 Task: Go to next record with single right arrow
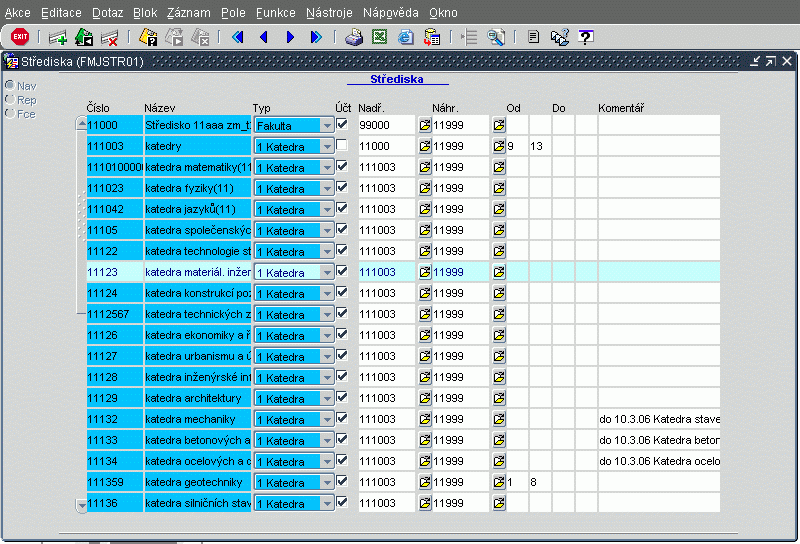(290, 37)
